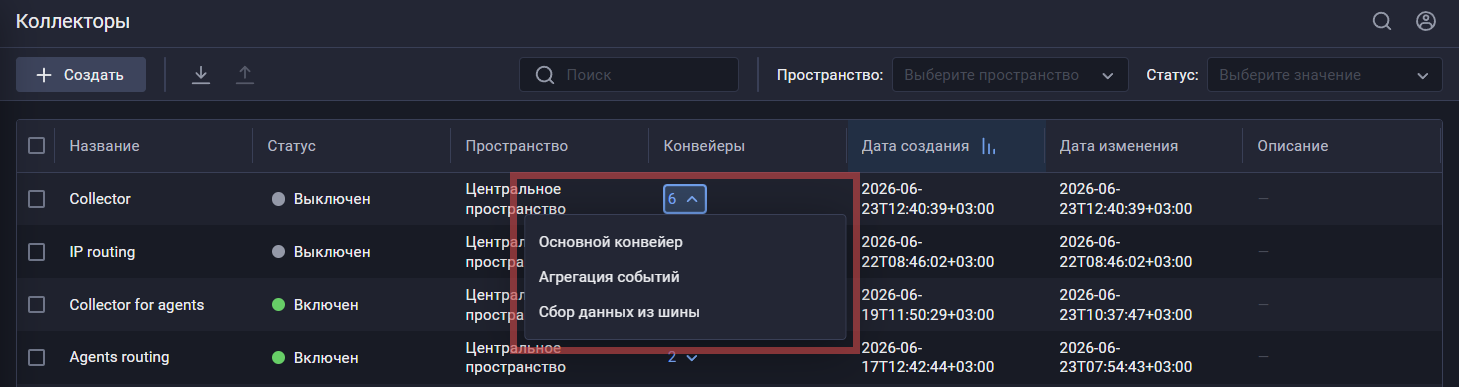
Task: Open global search magnifier icon in header
Action: coord(1382,21)
